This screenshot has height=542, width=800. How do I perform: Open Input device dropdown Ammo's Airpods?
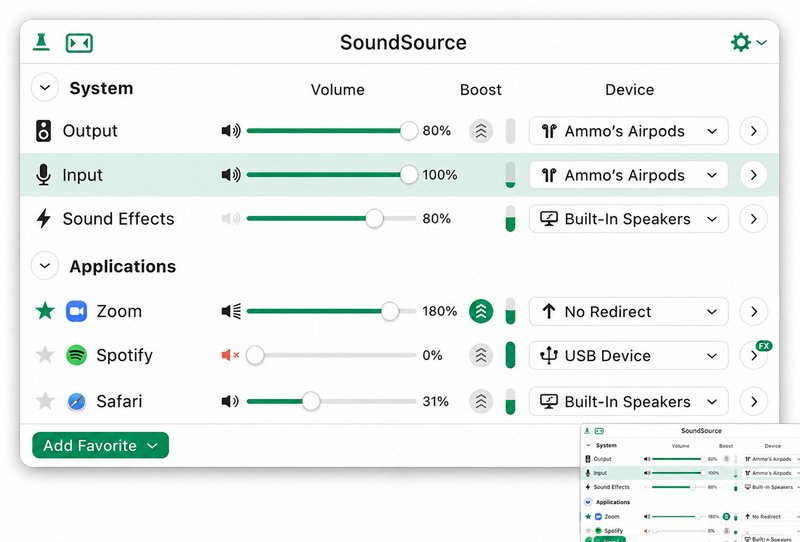[629, 175]
